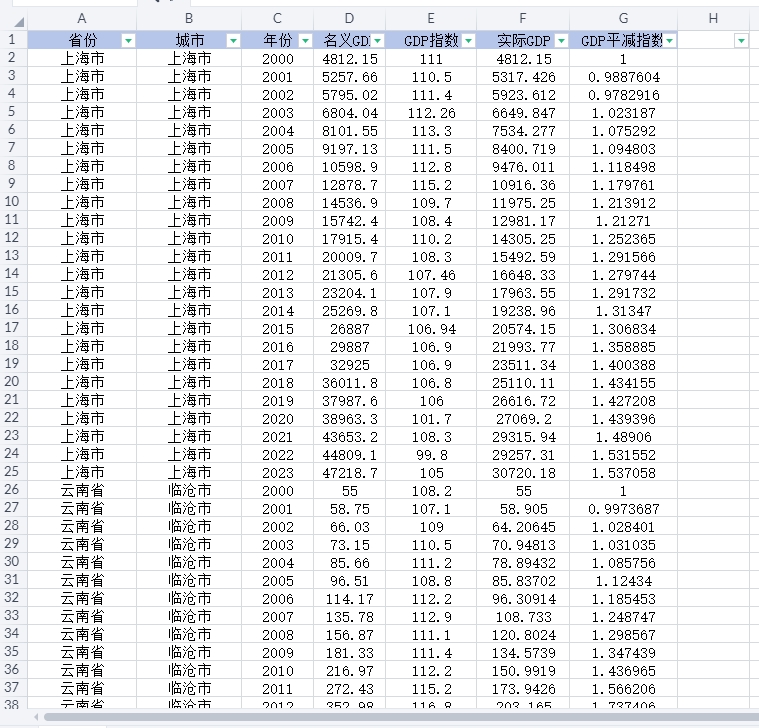
Task: Select cell with value 120.8024
Action: (523, 634)
